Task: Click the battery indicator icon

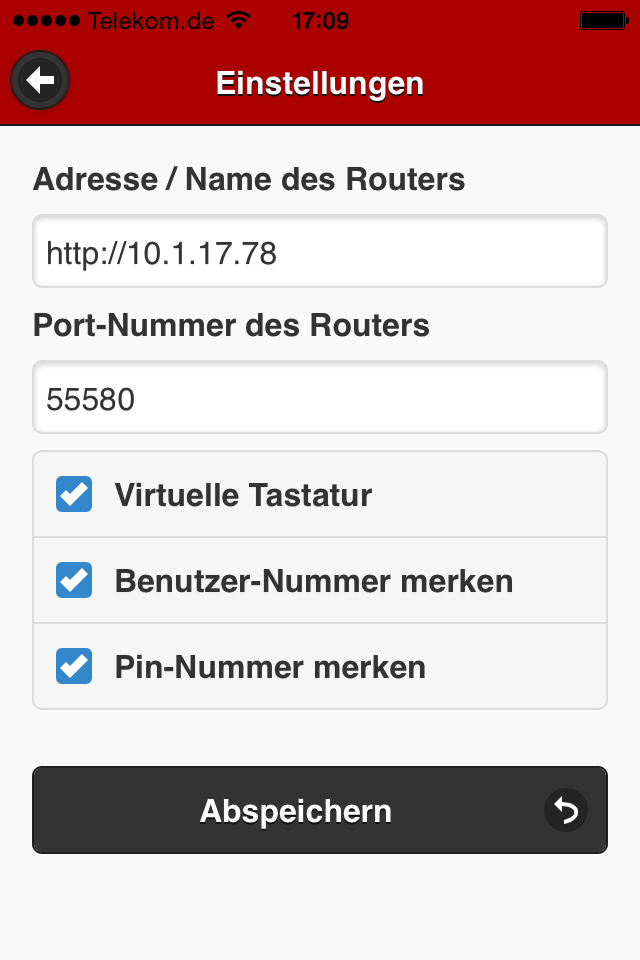Action: click(603, 20)
